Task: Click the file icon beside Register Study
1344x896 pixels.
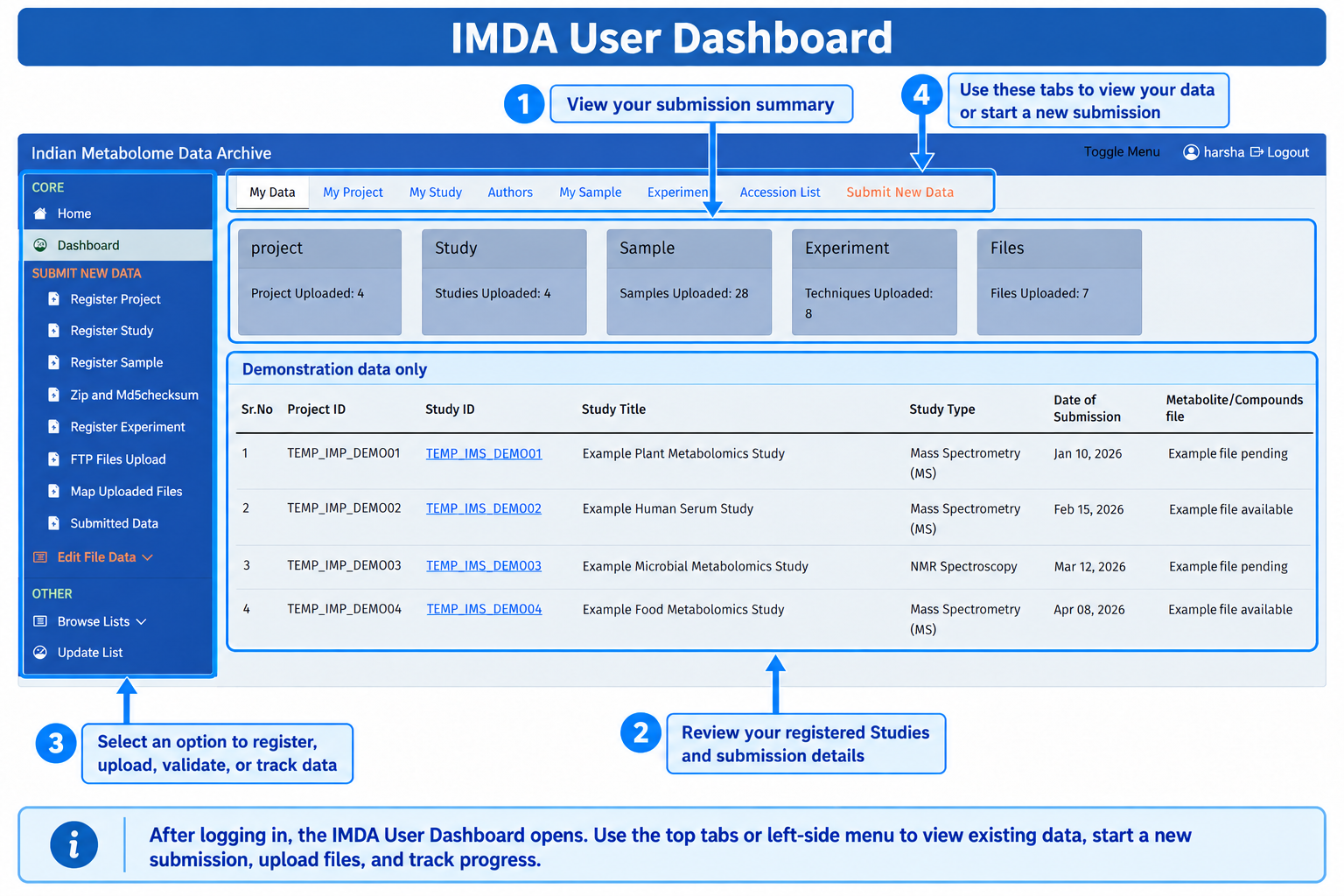Action: pos(53,331)
